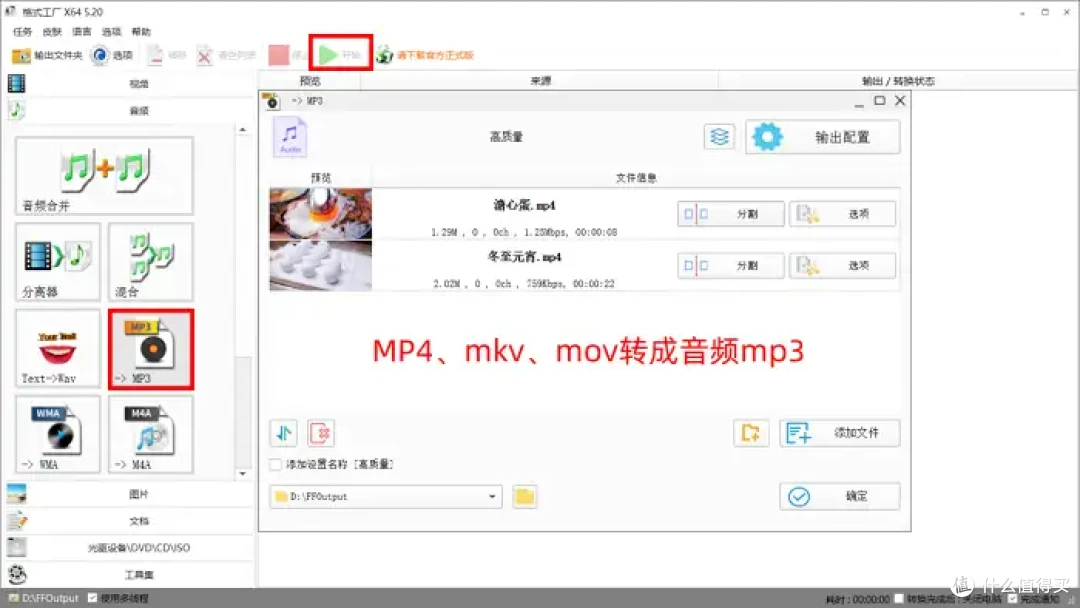
Task: Open the D:\FFOutput output path dropdown
Action: click(x=386, y=496)
